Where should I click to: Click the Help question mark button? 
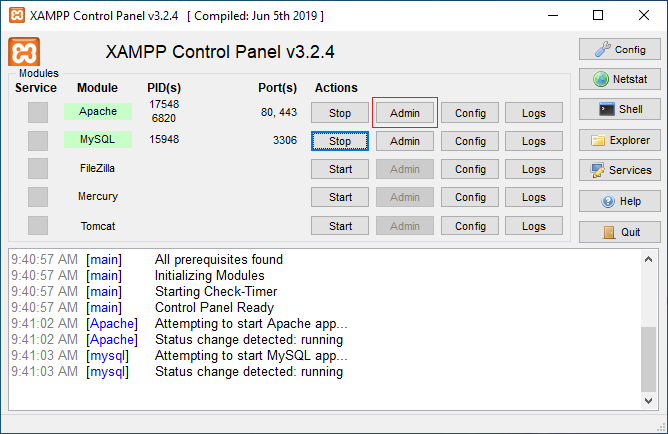pyautogui.click(x=619, y=202)
